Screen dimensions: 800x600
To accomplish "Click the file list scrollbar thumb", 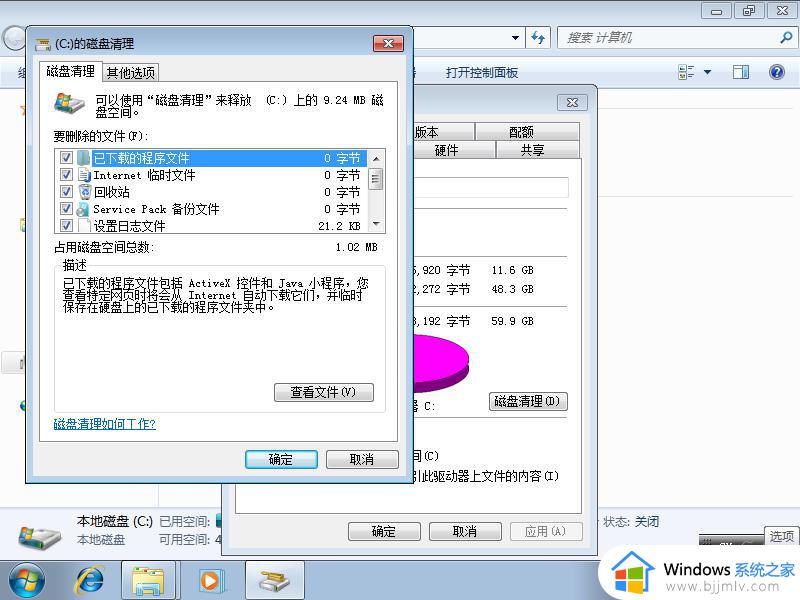I will pos(376,179).
